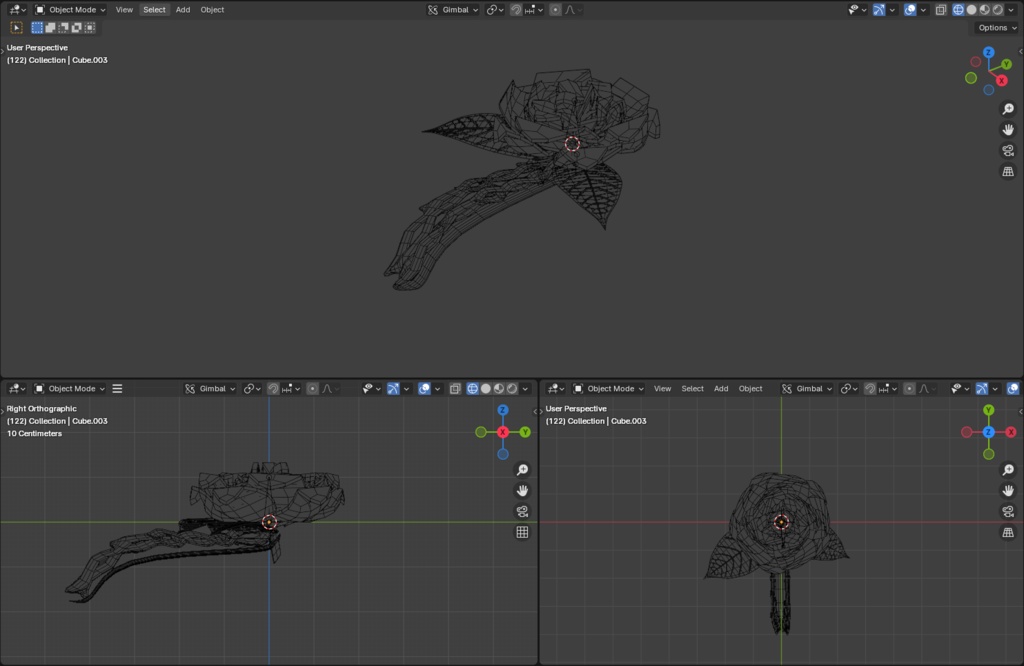Viewport: 1024px width, 666px height.
Task: Toggle show gizmos in top viewport header
Action: [x=879, y=10]
